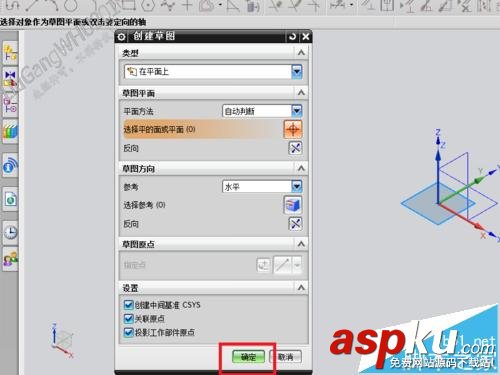Toggle 创建中间基准 CSYS checkbox

pyautogui.click(x=128, y=305)
